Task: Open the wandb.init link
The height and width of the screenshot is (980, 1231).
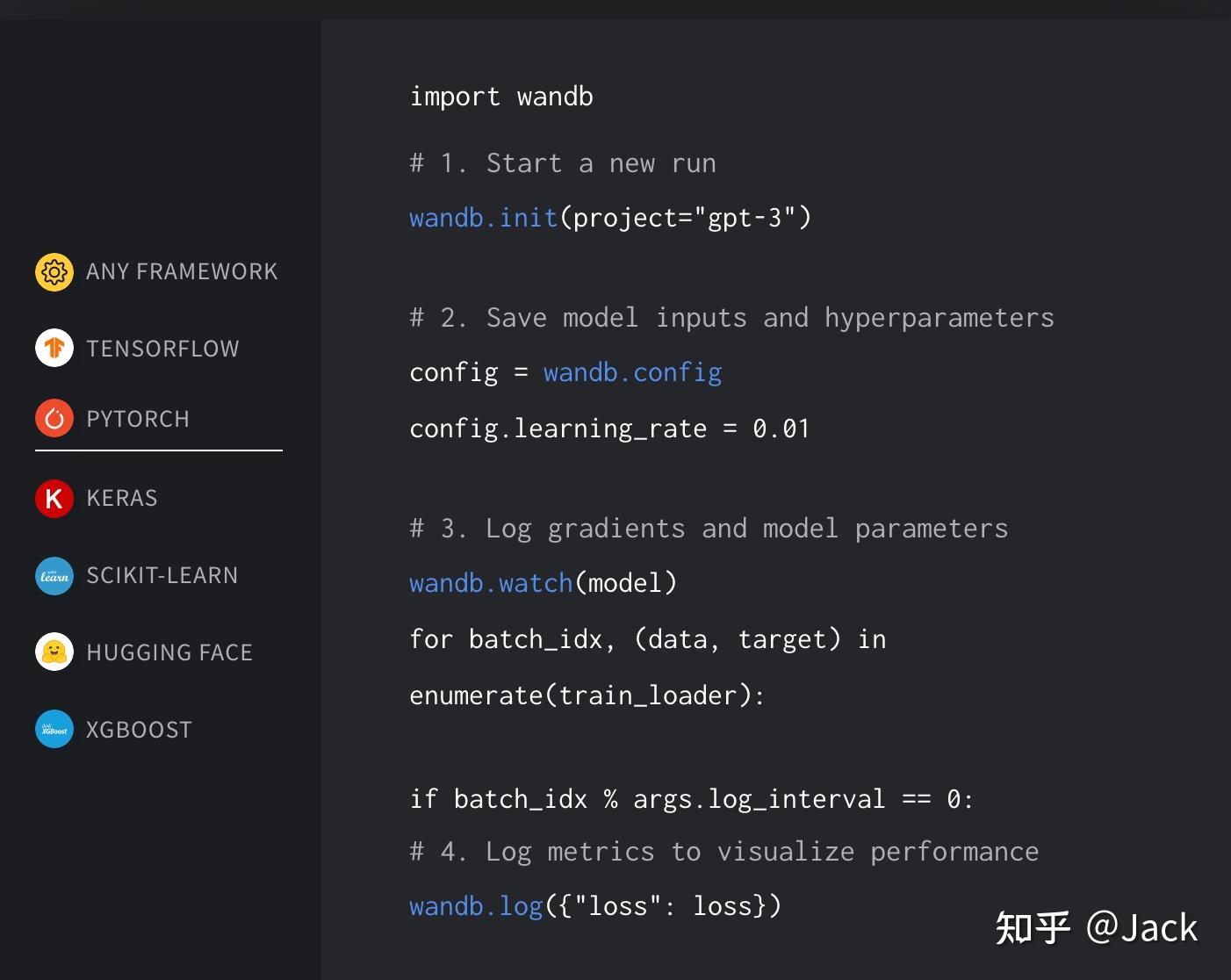Action: click(482, 217)
